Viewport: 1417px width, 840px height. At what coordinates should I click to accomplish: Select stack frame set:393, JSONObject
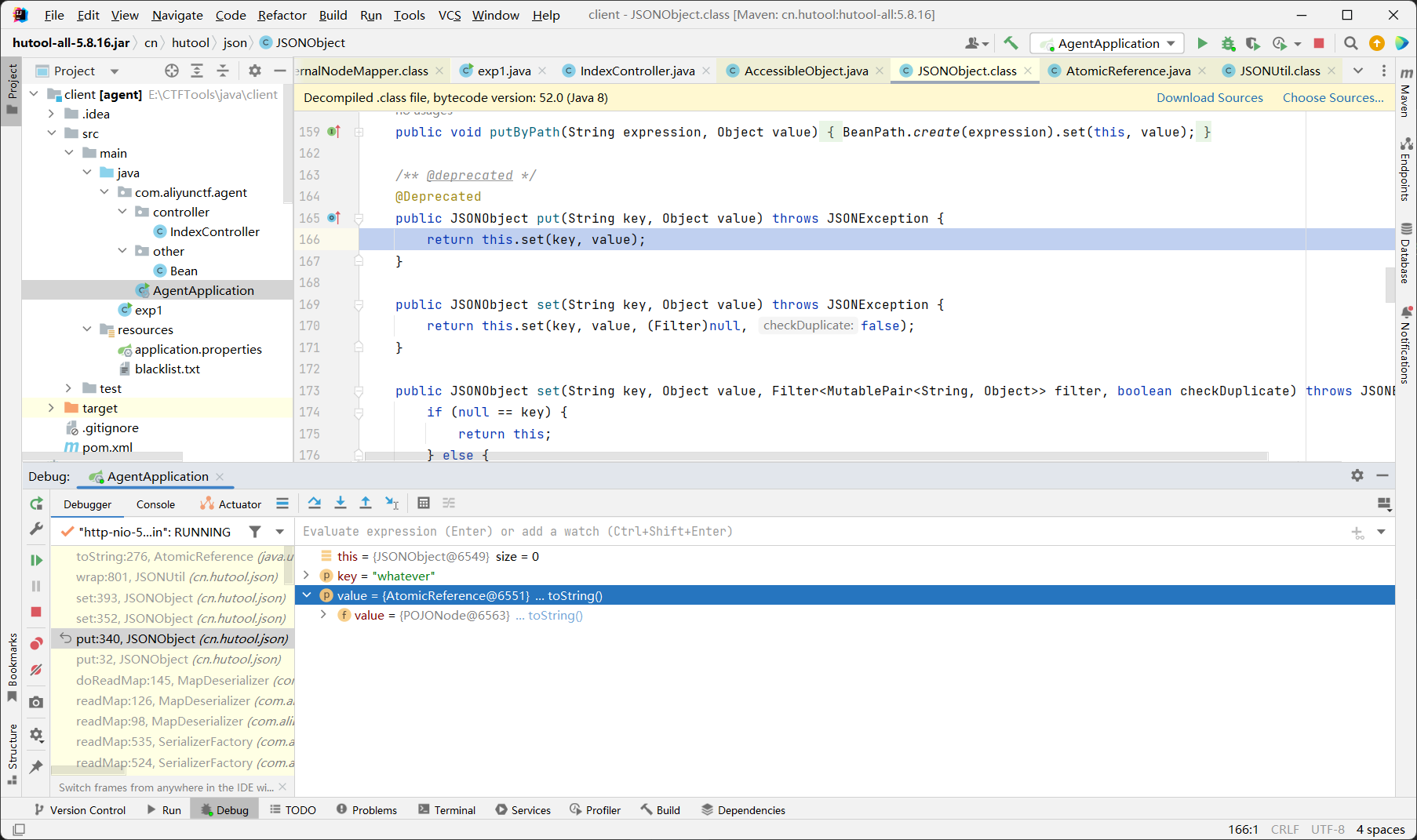180,598
